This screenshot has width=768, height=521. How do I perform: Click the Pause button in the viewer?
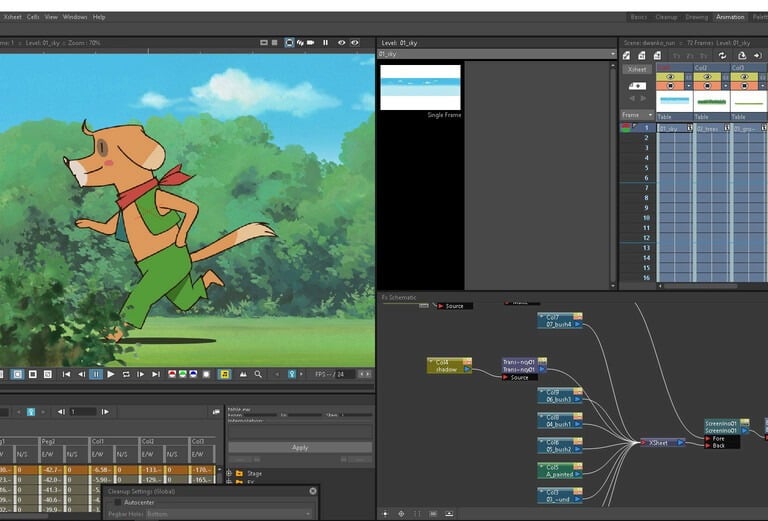click(96, 374)
